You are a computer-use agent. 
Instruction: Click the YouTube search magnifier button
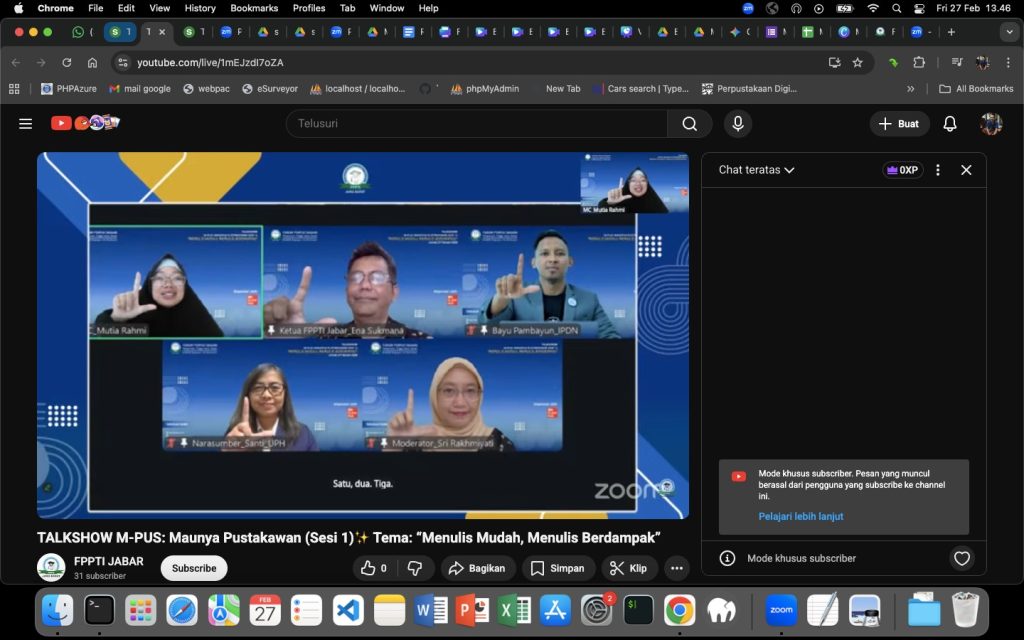pos(689,124)
